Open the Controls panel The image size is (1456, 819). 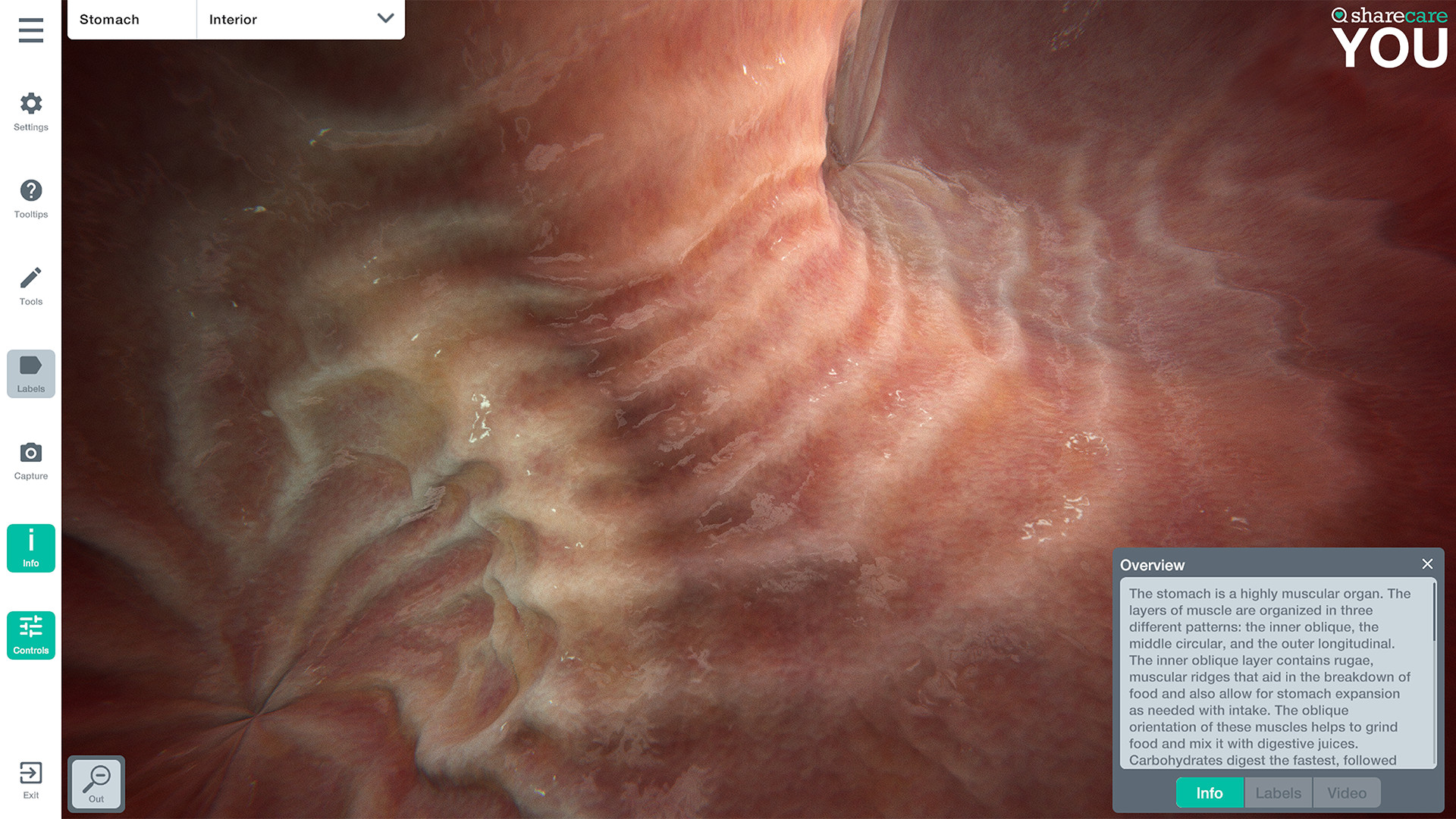(30, 634)
